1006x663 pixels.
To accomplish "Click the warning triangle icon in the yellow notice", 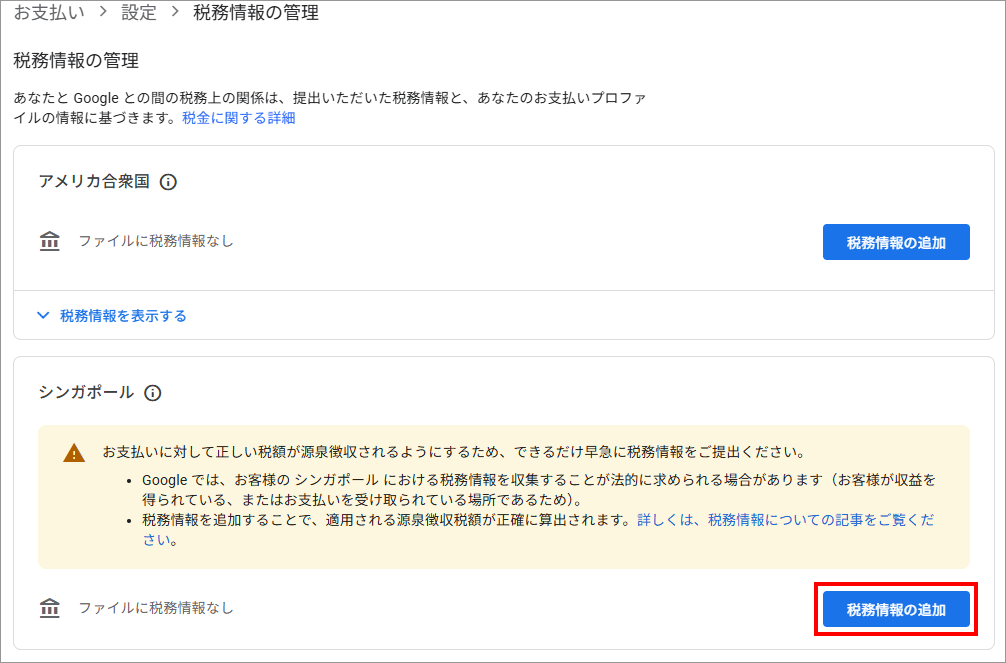I will (x=74, y=453).
